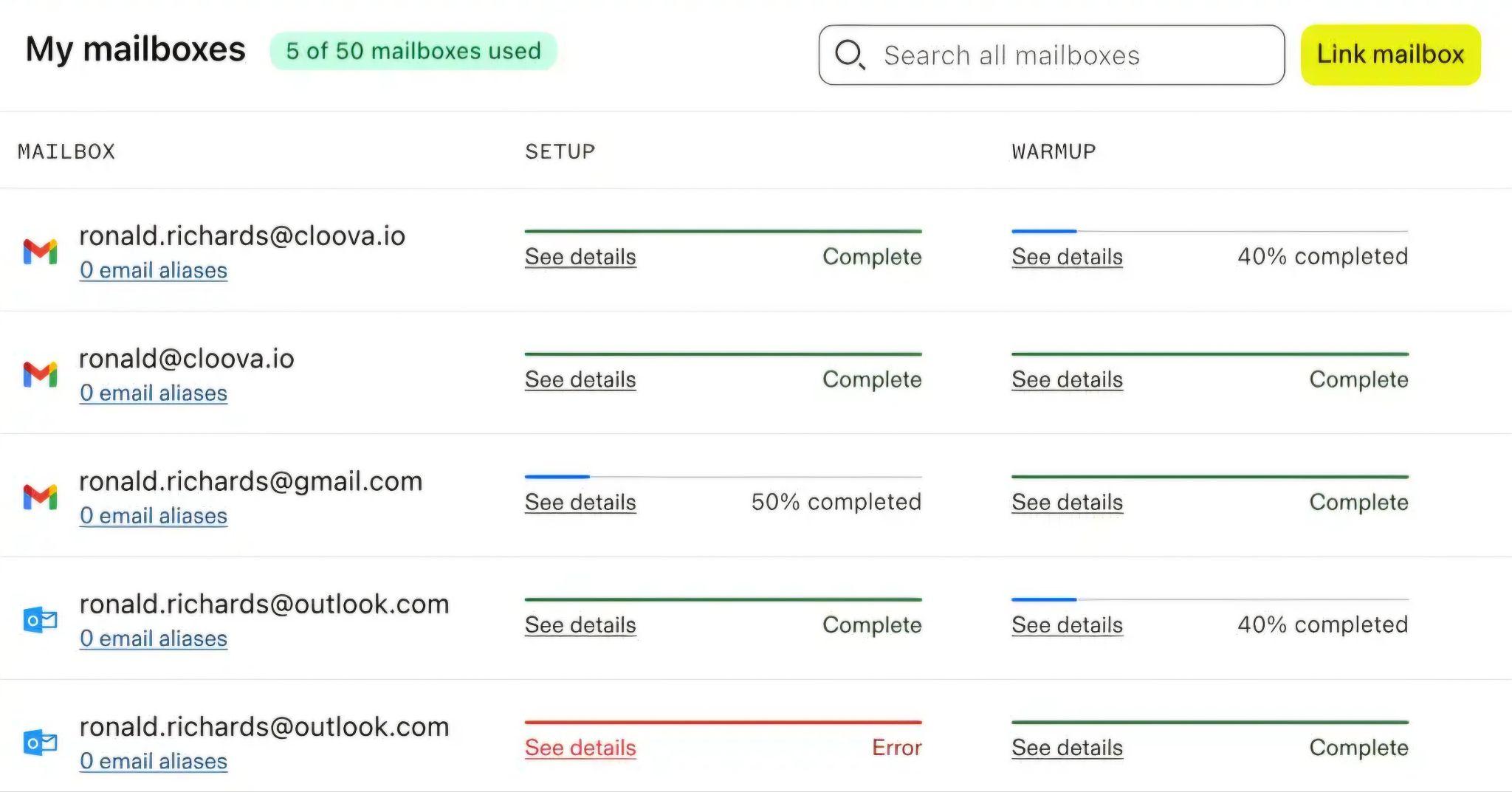Viewport: 1512px width, 792px height.
Task: Click the Gmail icon beside ronald.richards@gmail.com
Action: click(x=41, y=497)
